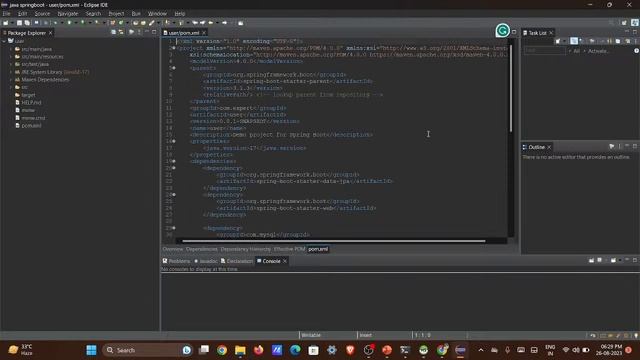Switch to the Dependencies tab of POM editor
The width and height of the screenshot is (640, 360).
(x=202, y=249)
